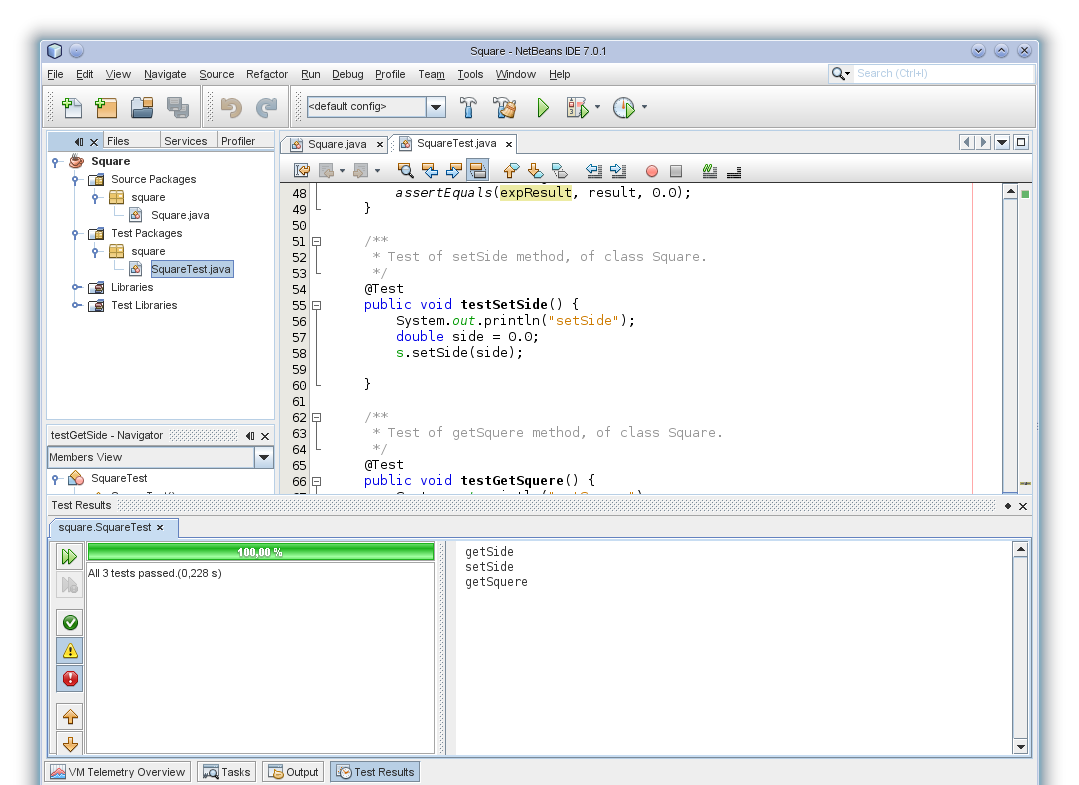Click Find Previous Occurrence editor icon
The height and width of the screenshot is (785, 1079).
point(429,171)
